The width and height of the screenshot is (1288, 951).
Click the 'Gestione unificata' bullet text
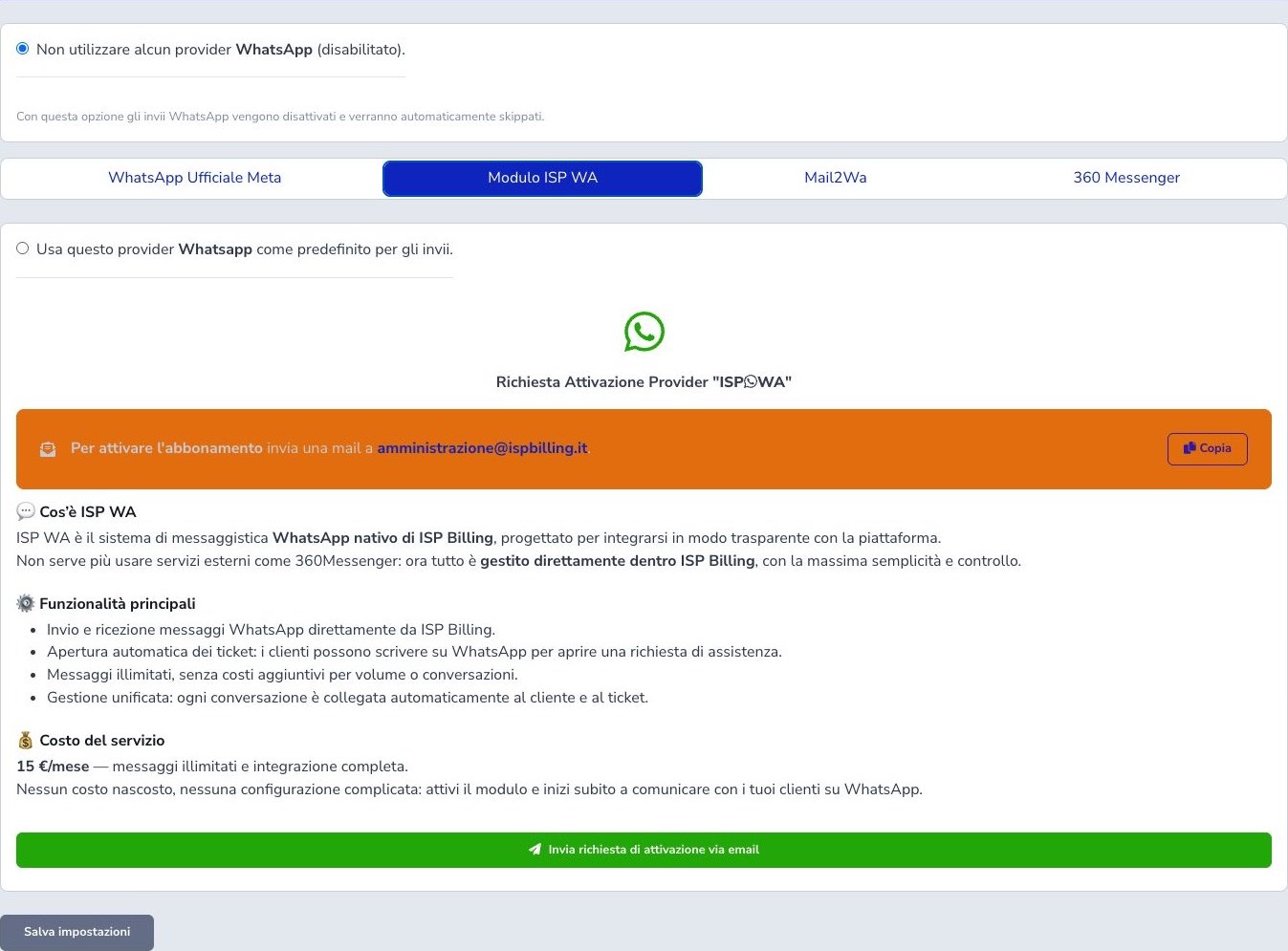point(347,698)
